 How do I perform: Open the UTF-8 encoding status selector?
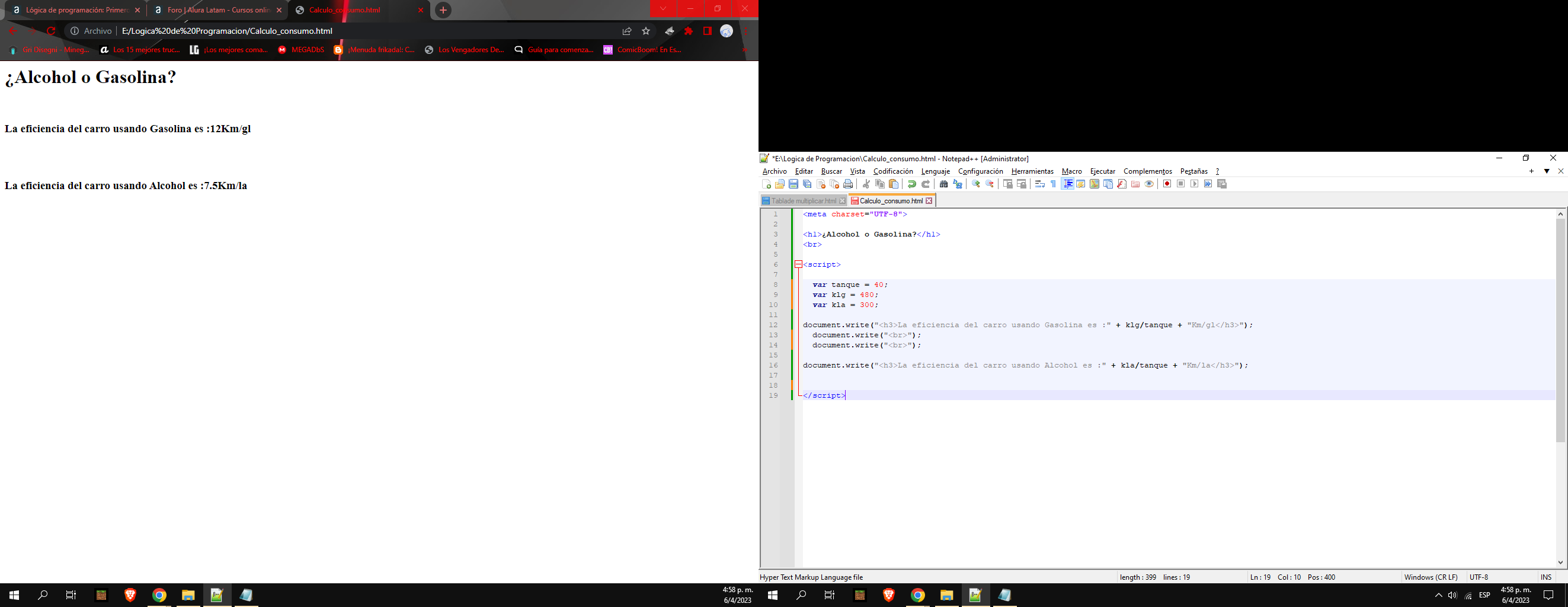(1479, 577)
